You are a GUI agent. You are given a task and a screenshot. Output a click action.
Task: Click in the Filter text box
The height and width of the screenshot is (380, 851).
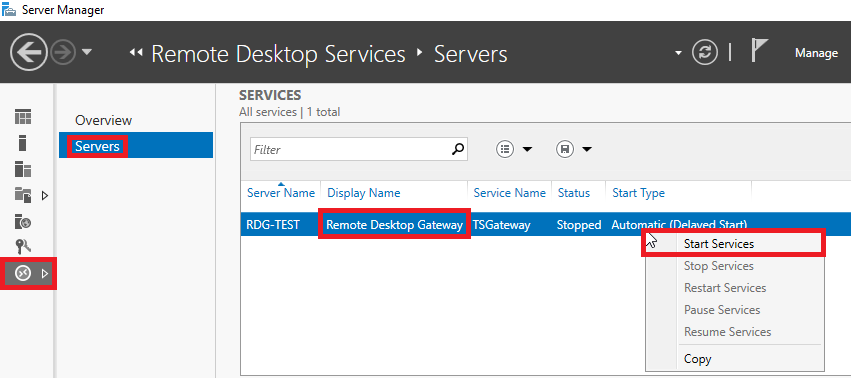coord(351,149)
